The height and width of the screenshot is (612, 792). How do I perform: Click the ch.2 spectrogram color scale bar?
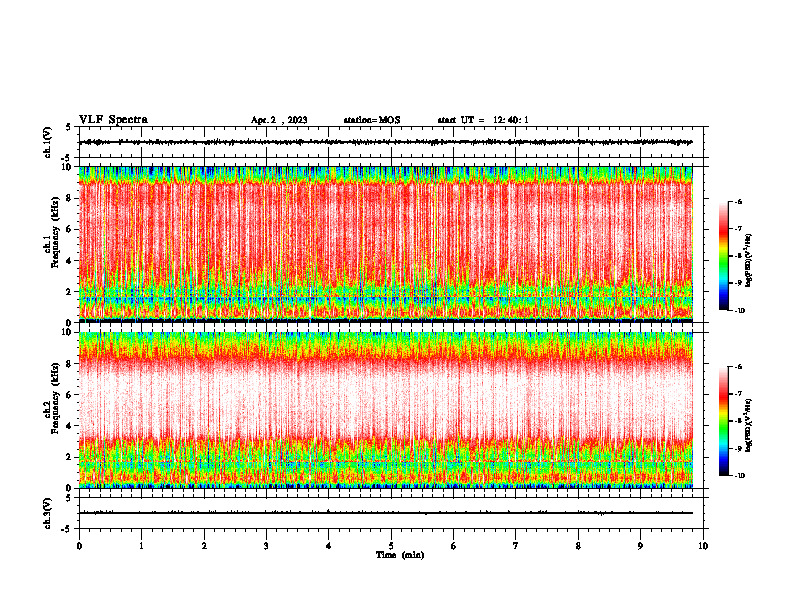(723, 421)
